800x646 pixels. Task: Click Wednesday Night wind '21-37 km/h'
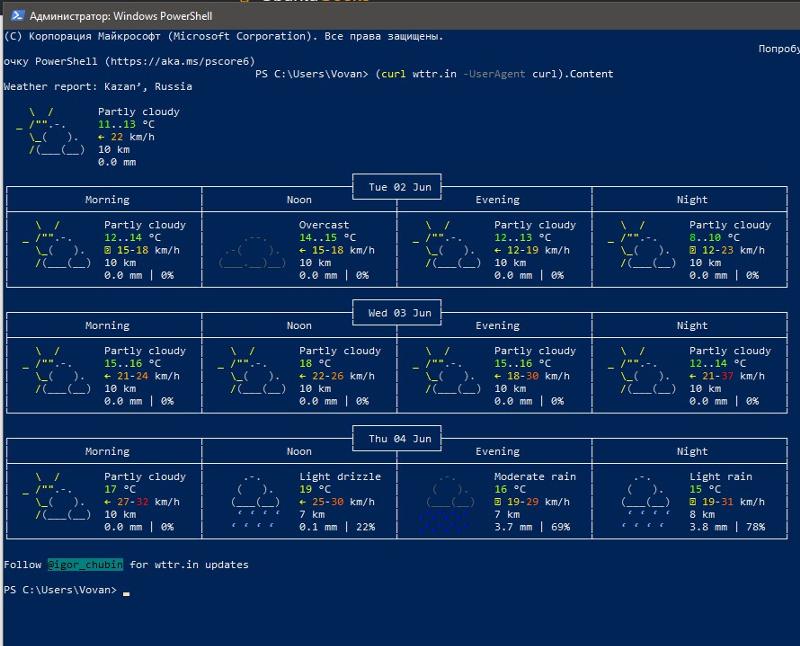pyautogui.click(x=733, y=376)
